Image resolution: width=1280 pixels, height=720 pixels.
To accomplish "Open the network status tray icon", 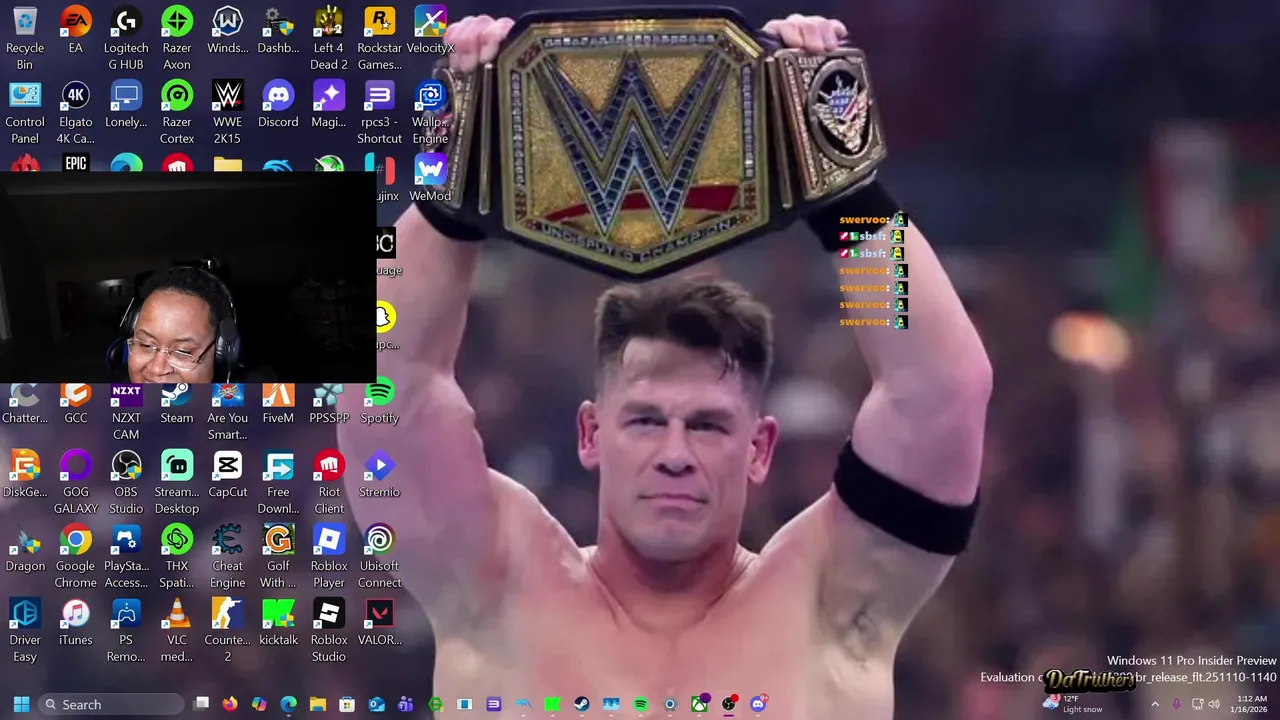I will [1197, 704].
